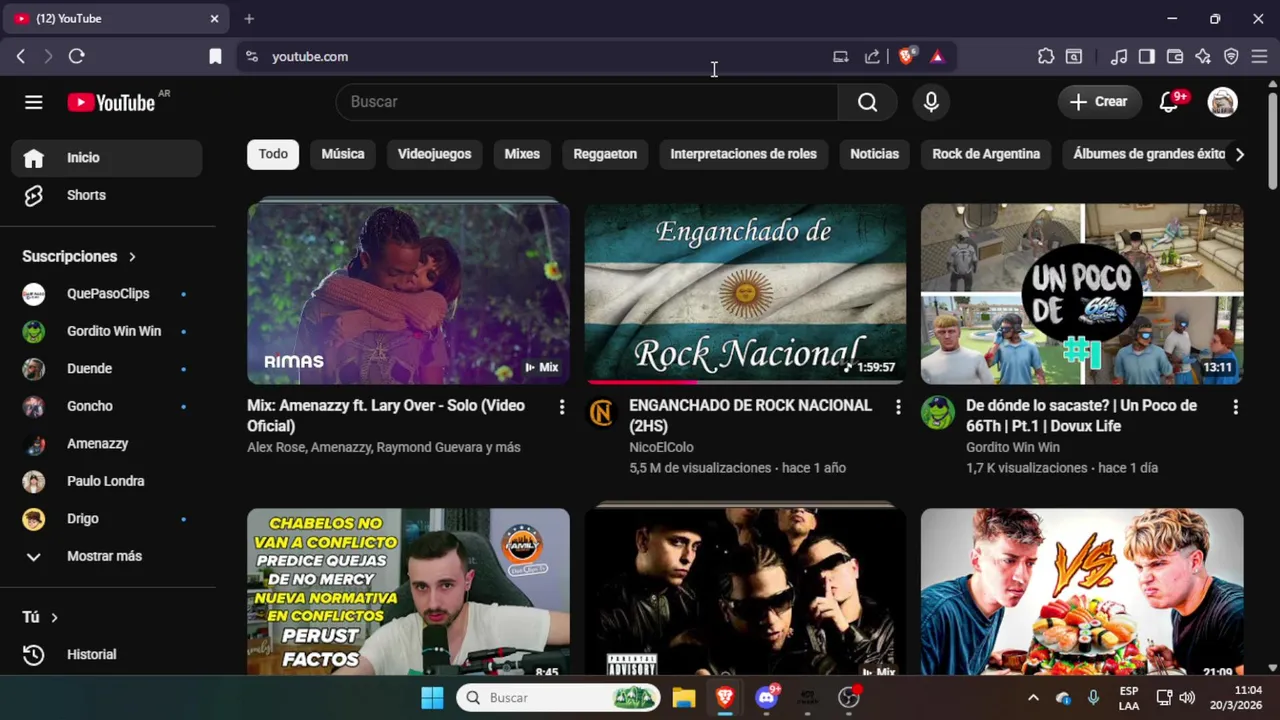Open the browser extensions puzzle icon
Image resolution: width=1280 pixels, height=720 pixels.
pyautogui.click(x=1046, y=57)
